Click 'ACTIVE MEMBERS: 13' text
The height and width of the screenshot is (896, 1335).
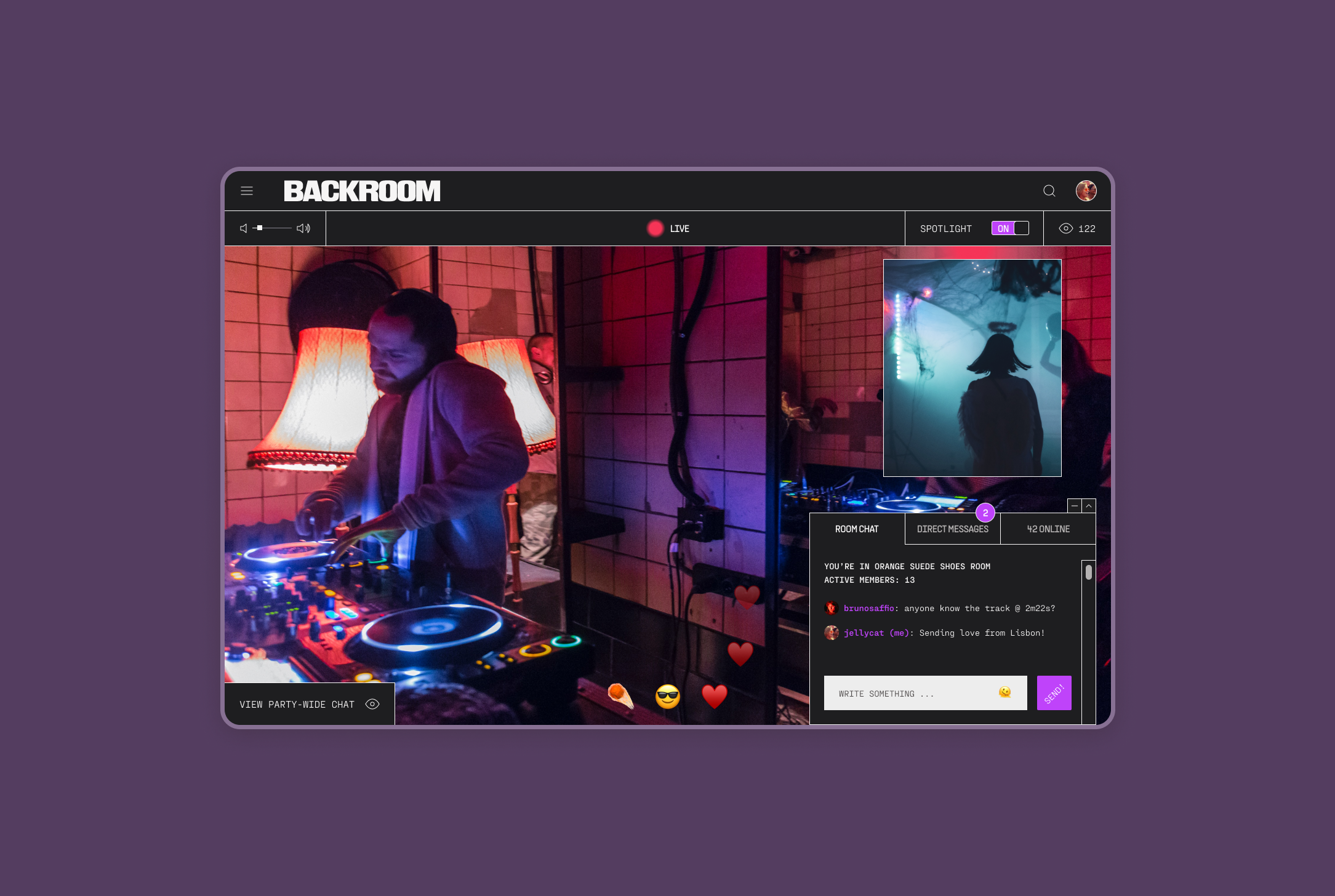tap(870, 580)
